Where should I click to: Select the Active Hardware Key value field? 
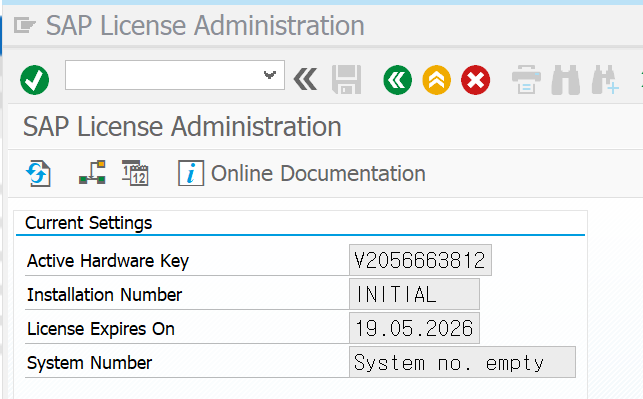pos(420,260)
